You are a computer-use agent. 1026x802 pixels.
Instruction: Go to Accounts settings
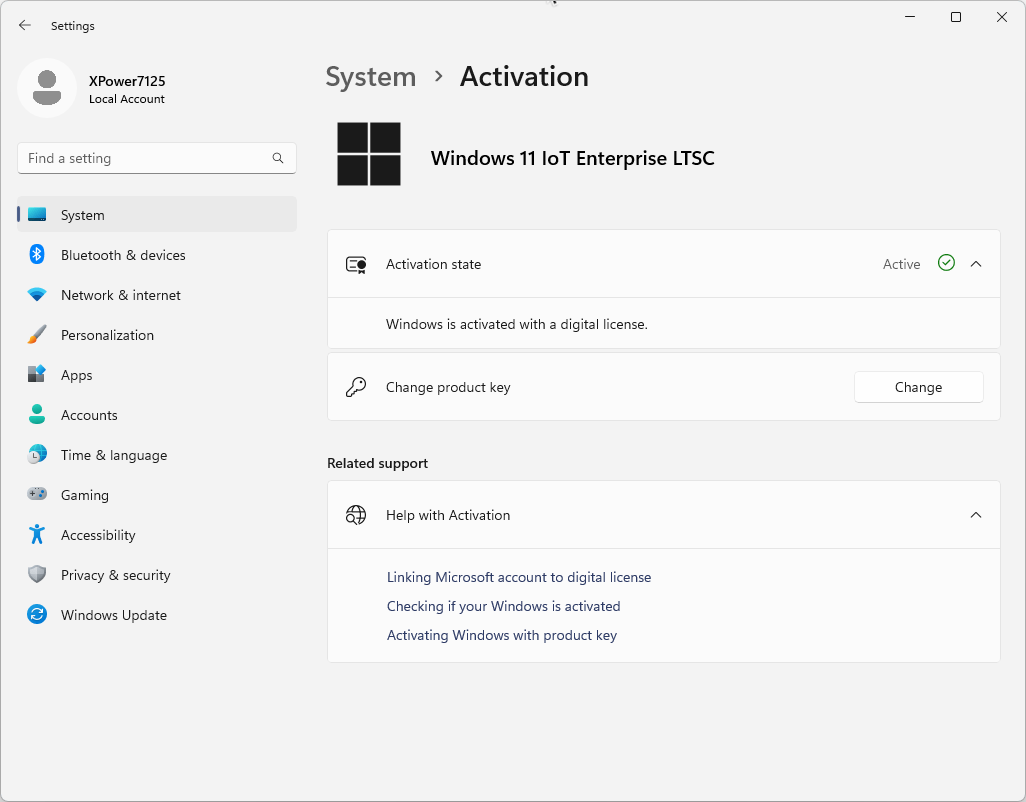pos(89,415)
